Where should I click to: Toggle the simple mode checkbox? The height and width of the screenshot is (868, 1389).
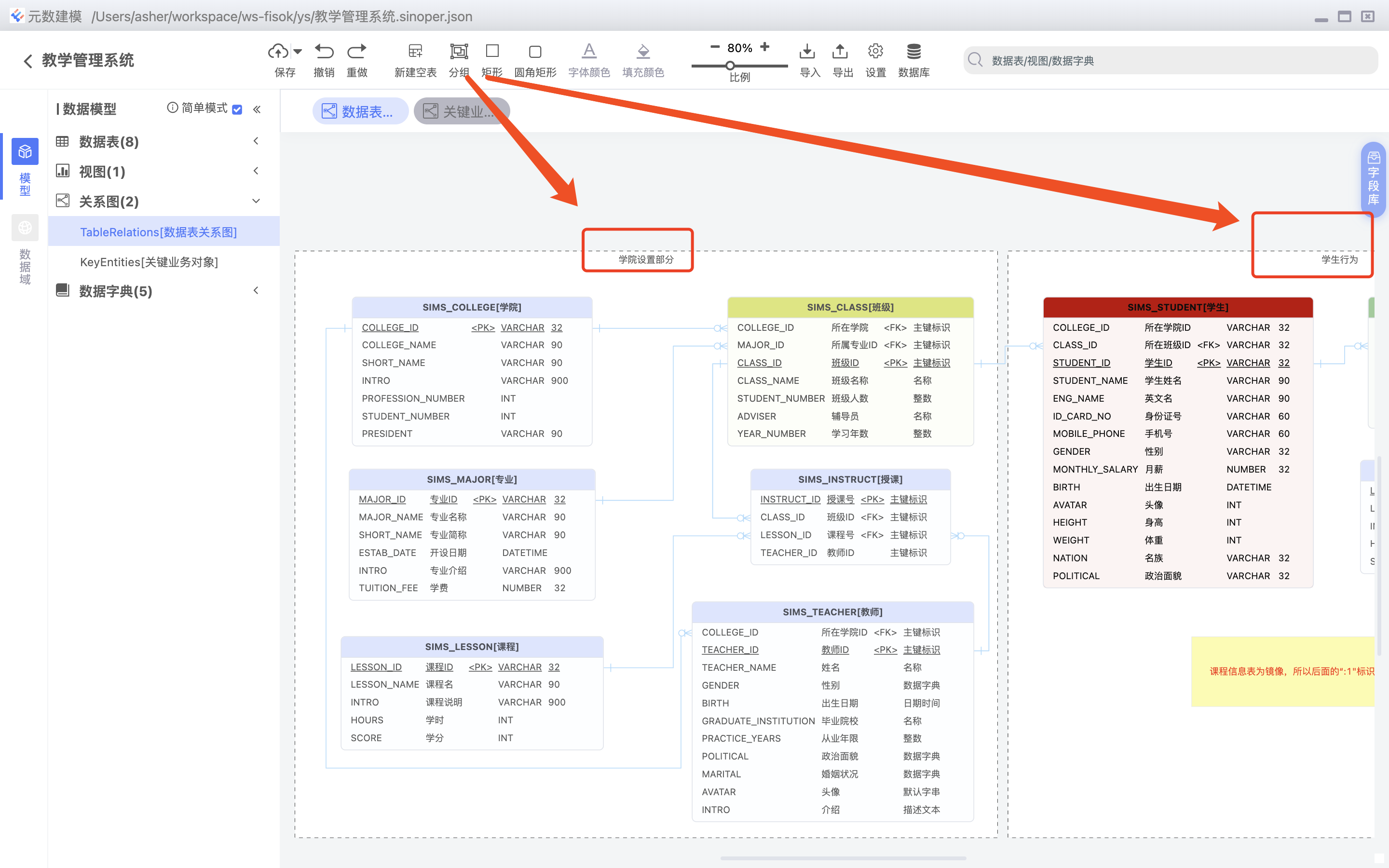(x=237, y=109)
